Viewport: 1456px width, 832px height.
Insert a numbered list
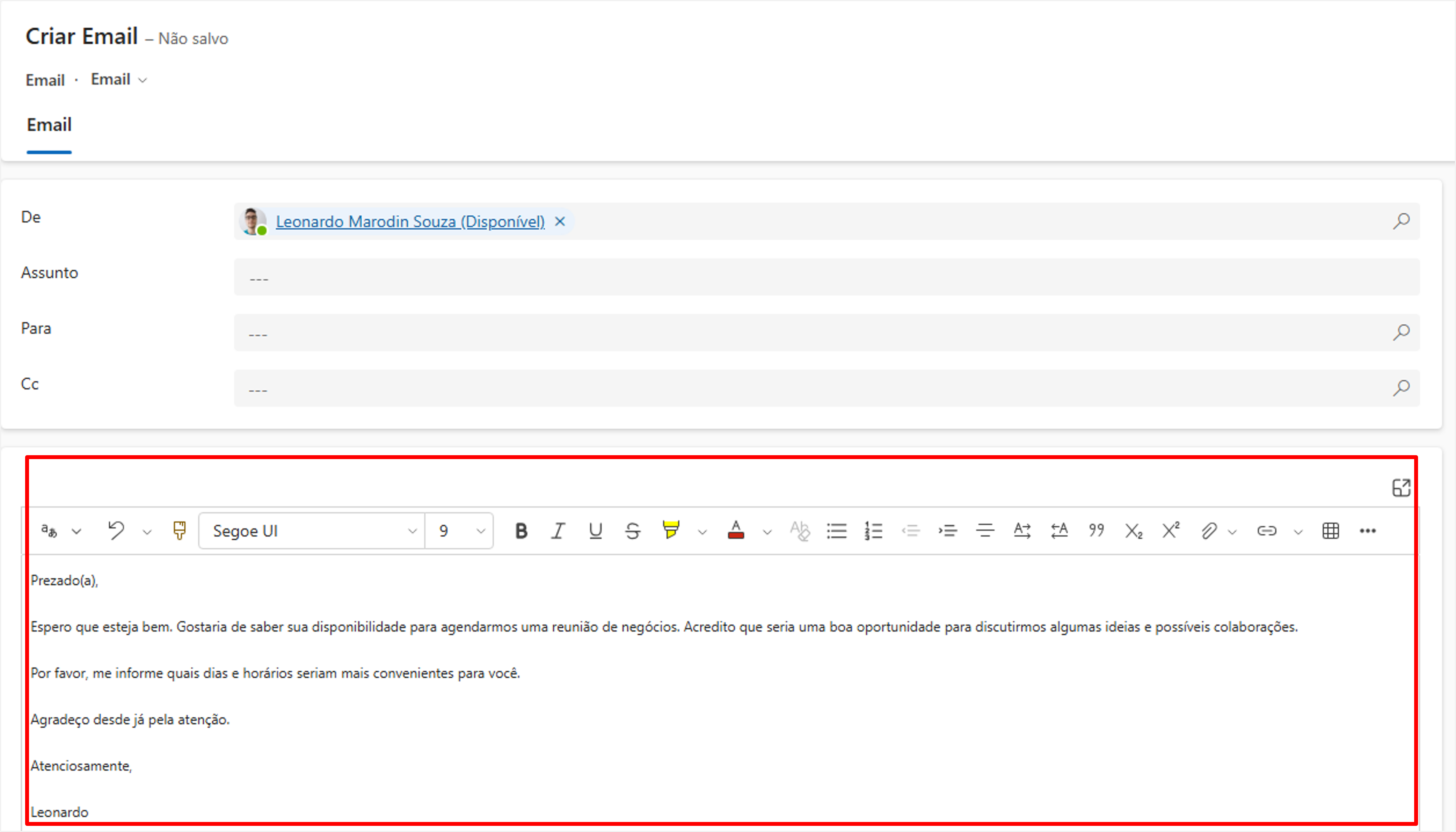[873, 531]
